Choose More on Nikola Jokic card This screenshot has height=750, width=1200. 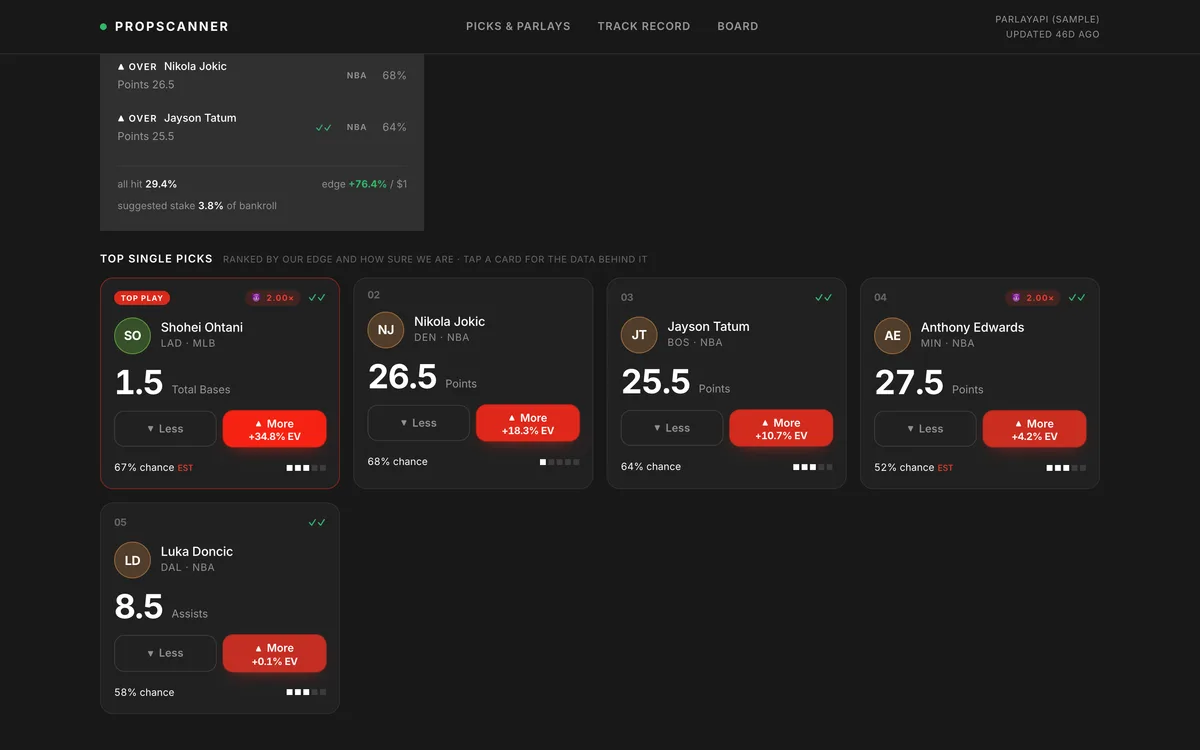[528, 424]
